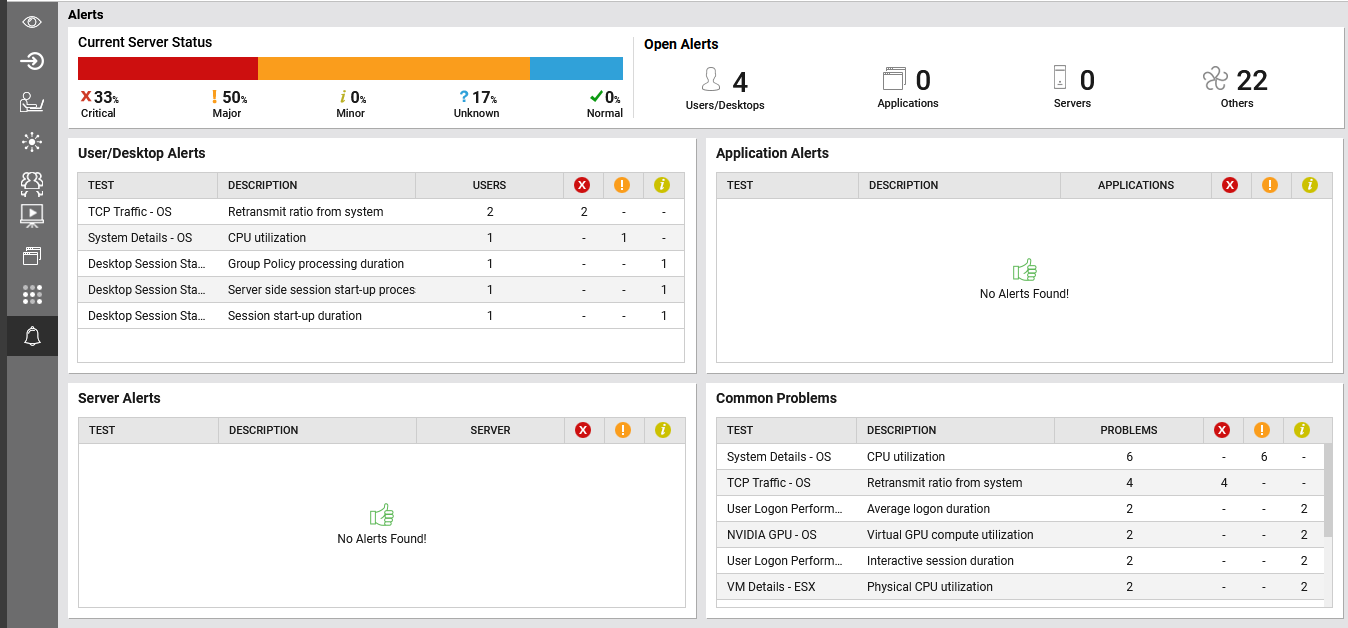This screenshot has width=1348, height=628.
Task: Sort User/Desktop Alerts by USERS column
Action: 489,185
